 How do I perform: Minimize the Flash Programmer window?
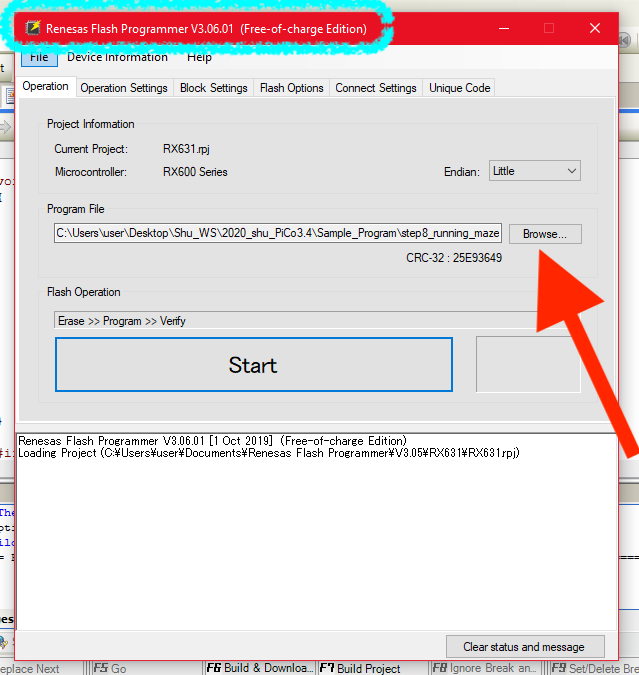click(504, 28)
